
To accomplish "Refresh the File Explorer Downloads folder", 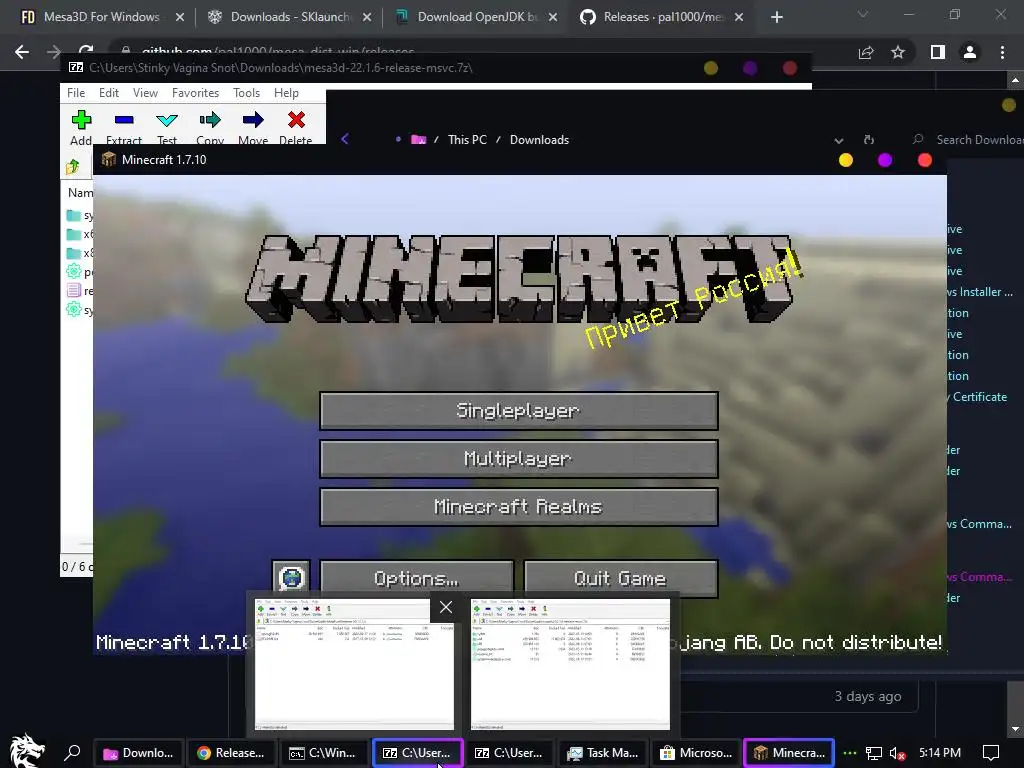I will click(x=869, y=140).
